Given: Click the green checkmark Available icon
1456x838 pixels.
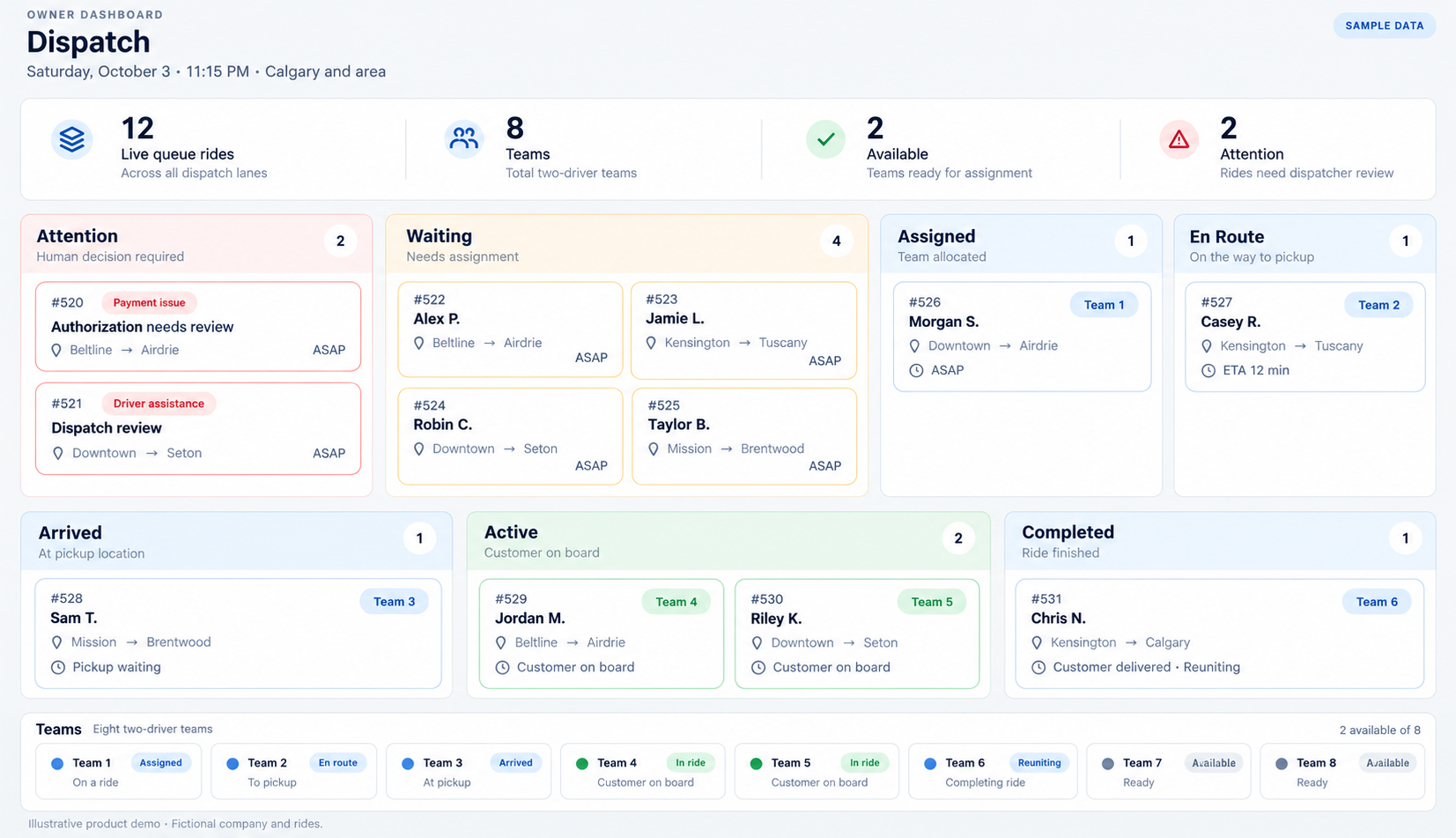Looking at the screenshot, I should [x=825, y=139].
